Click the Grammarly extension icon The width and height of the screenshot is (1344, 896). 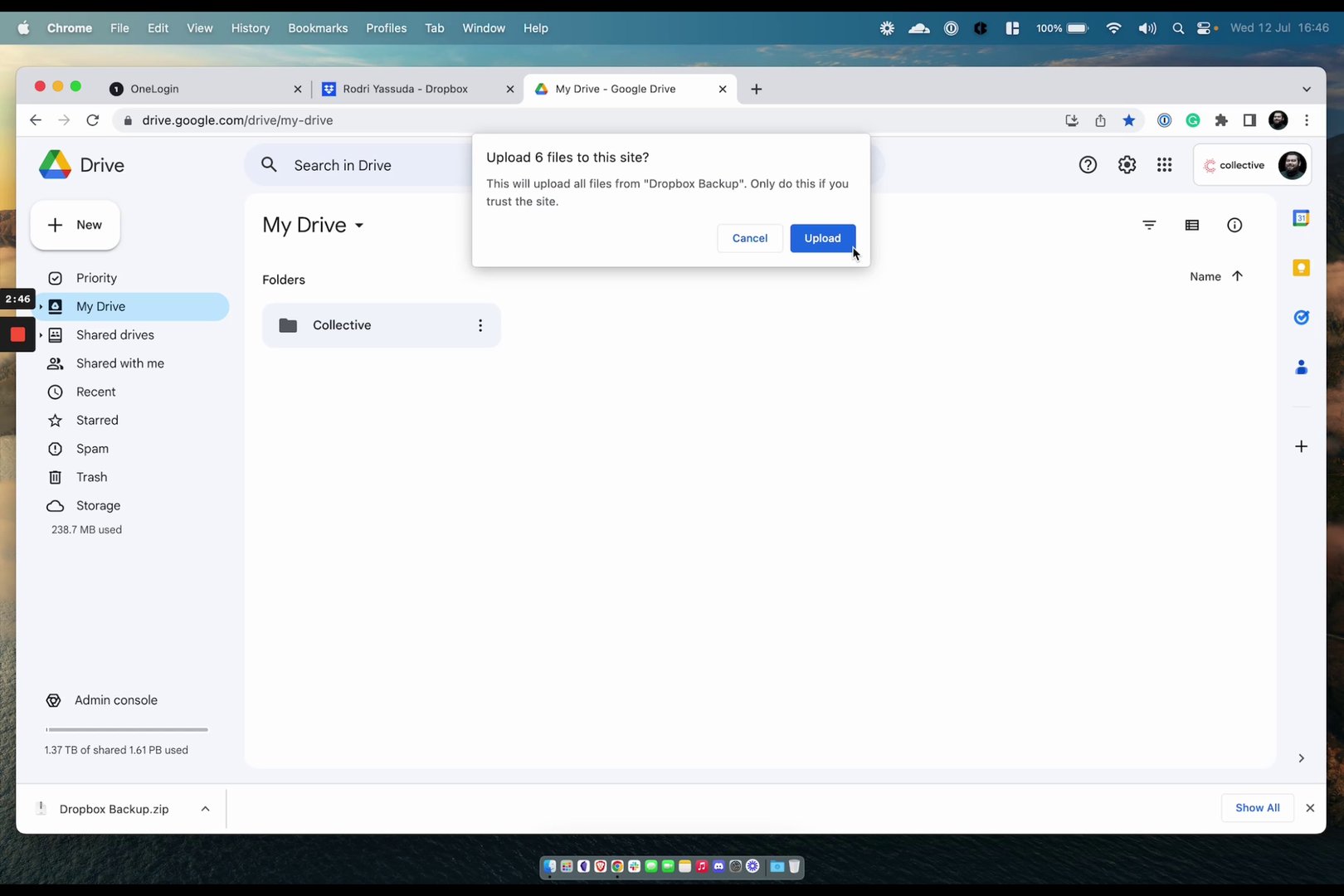(x=1193, y=120)
